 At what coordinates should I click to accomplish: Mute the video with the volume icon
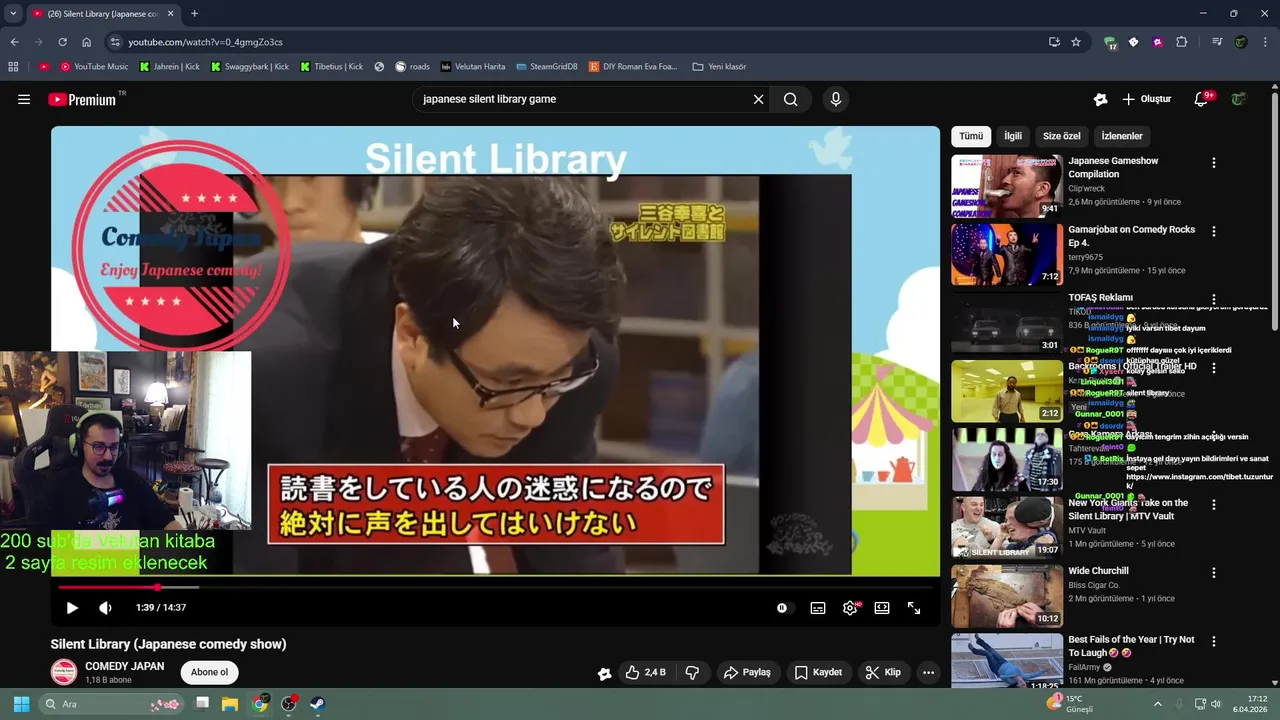pos(105,607)
